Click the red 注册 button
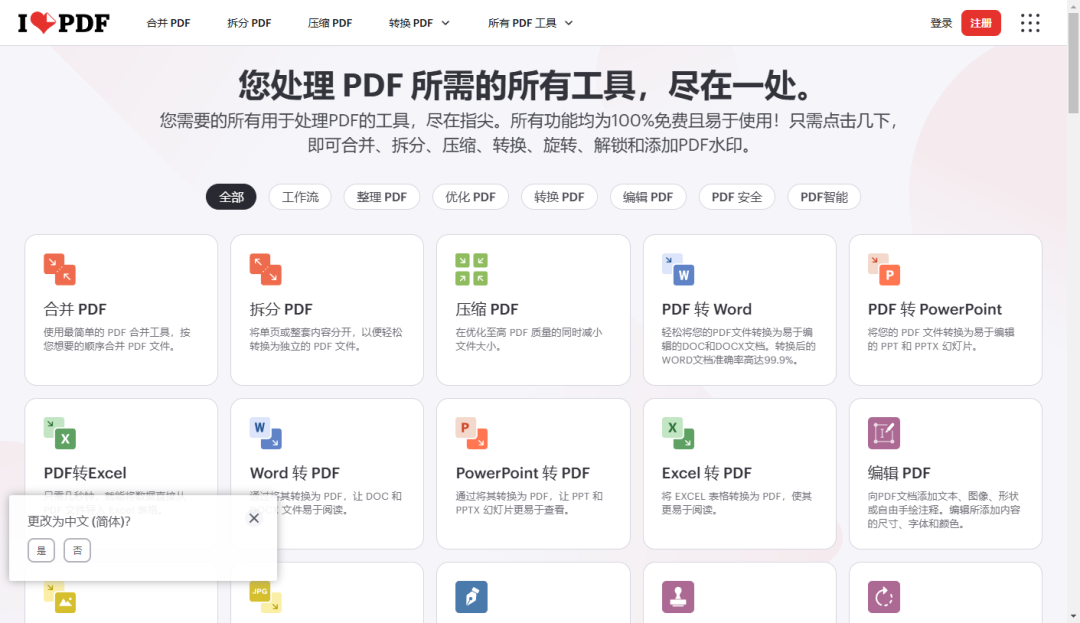The height and width of the screenshot is (623, 1080). tap(981, 23)
